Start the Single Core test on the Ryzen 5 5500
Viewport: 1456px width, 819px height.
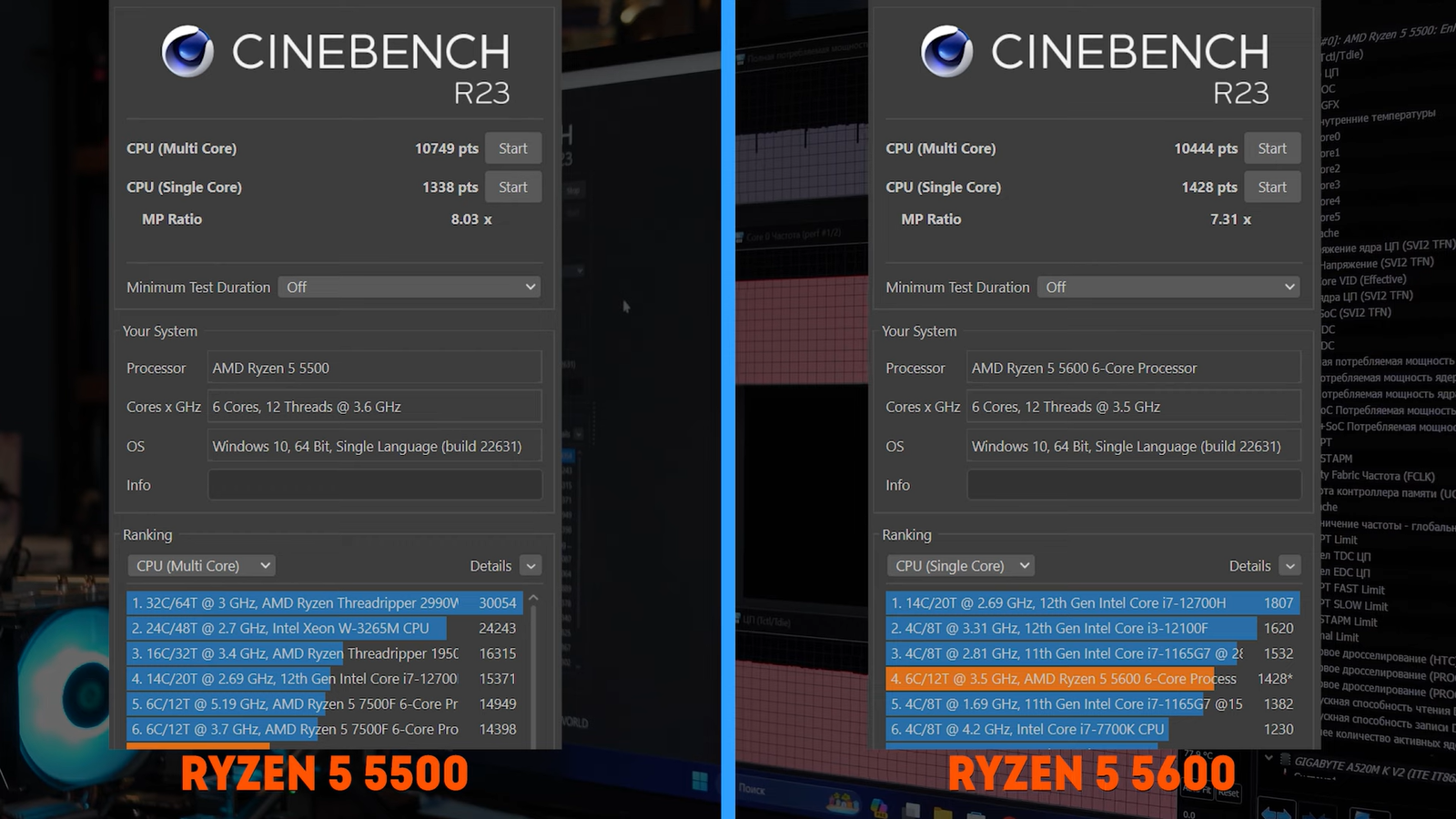click(x=512, y=187)
